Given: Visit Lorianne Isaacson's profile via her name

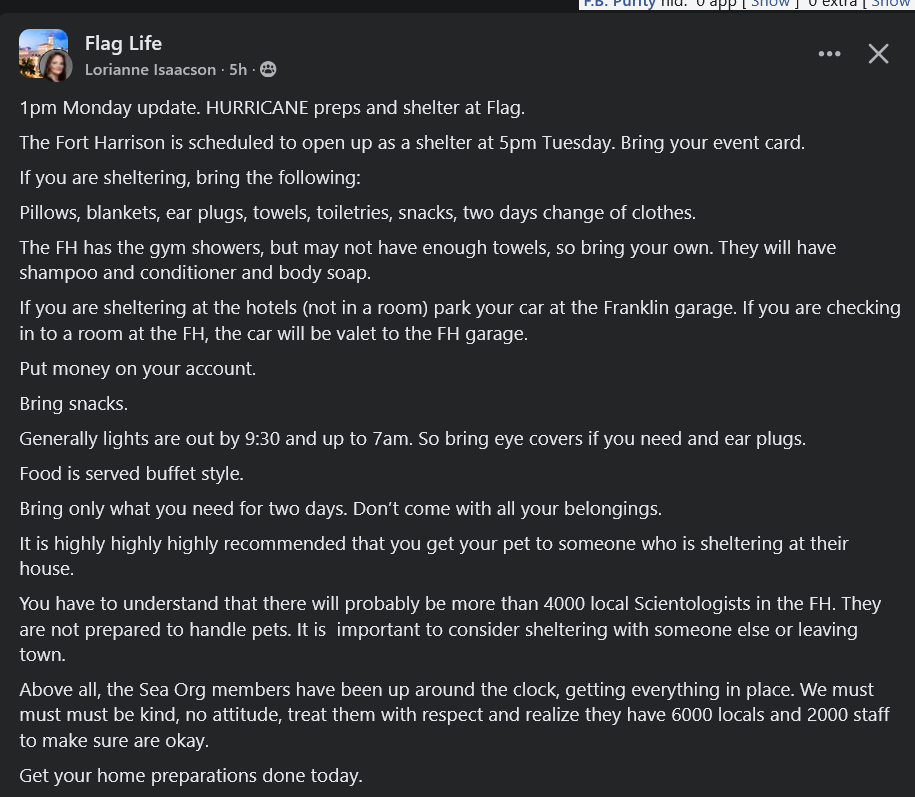Looking at the screenshot, I should (150, 69).
